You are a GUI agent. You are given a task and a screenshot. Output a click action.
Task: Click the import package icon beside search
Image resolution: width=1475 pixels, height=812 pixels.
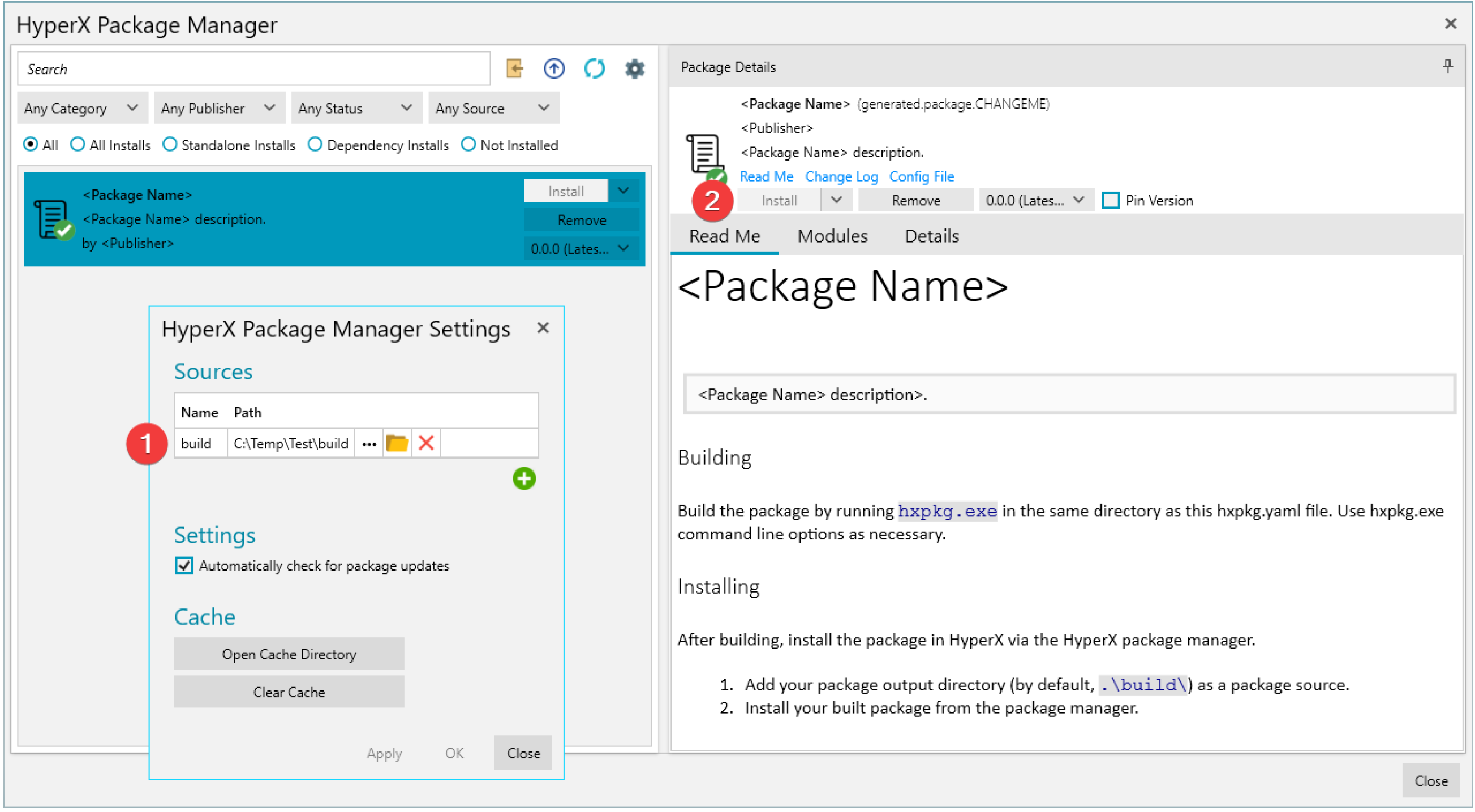coord(514,68)
